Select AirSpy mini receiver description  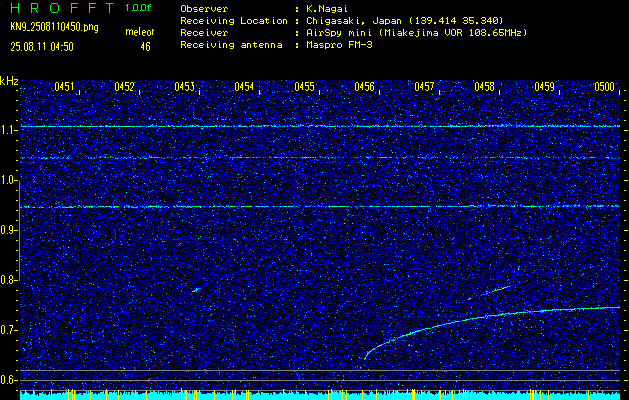[x=416, y=32]
